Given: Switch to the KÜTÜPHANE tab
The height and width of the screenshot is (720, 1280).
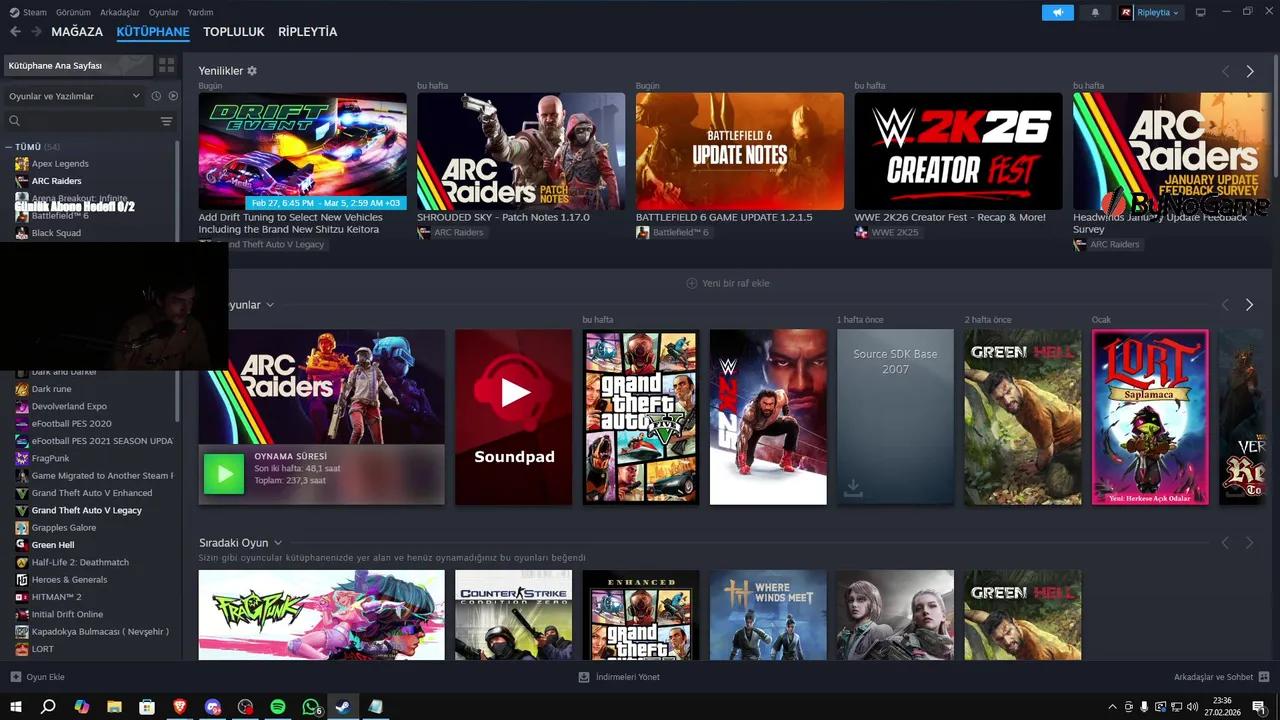Looking at the screenshot, I should pyautogui.click(x=153, y=32).
